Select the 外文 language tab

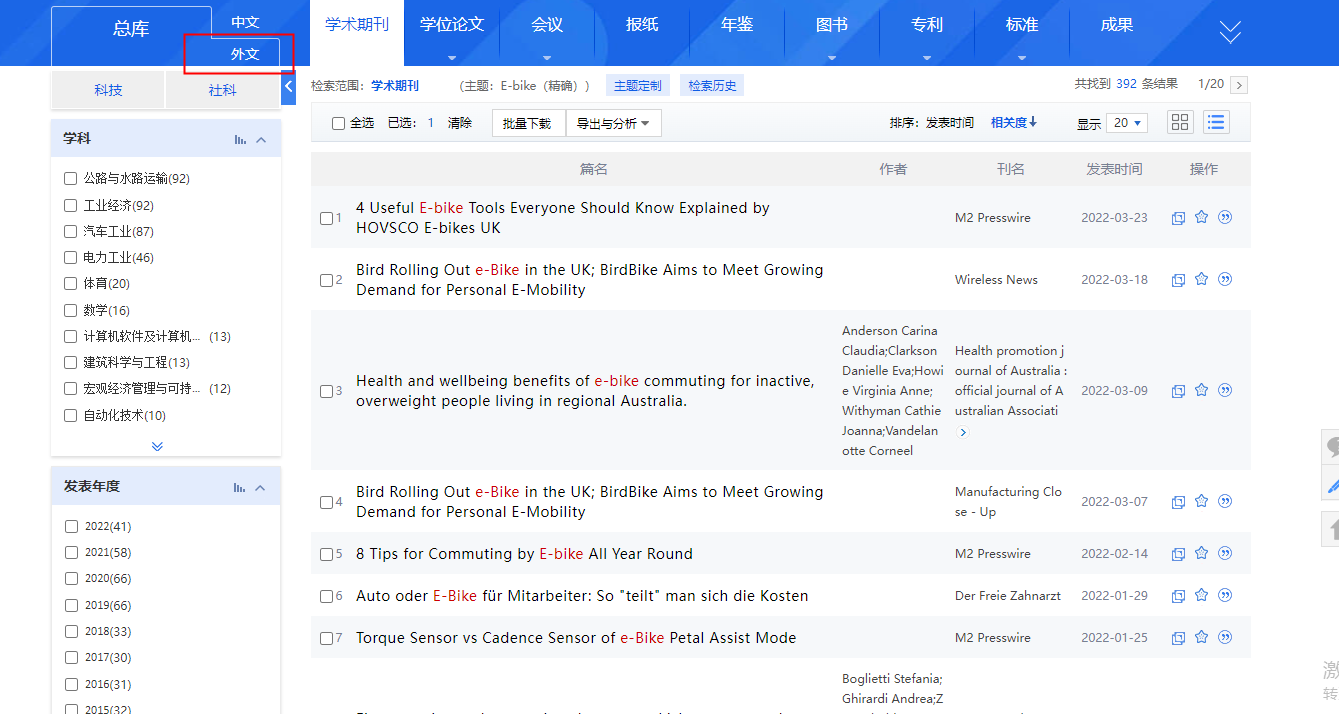245,54
